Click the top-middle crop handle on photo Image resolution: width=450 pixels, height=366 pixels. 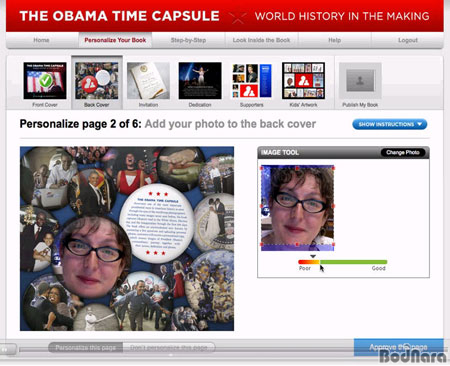tap(297, 168)
